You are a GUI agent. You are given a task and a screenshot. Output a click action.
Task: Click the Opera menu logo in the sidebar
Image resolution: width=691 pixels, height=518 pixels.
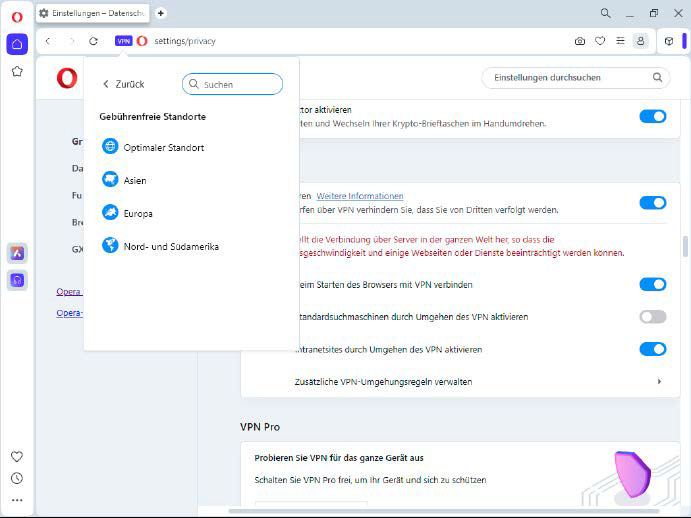[17, 17]
